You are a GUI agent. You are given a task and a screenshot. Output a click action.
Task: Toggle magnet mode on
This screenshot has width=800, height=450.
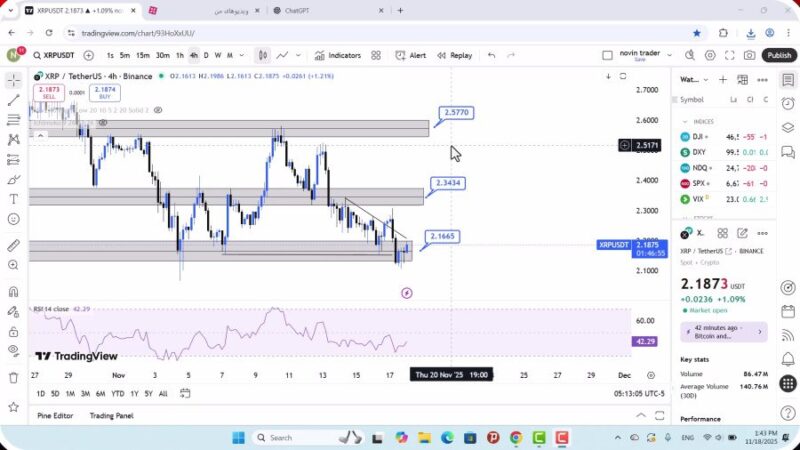[x=13, y=292]
